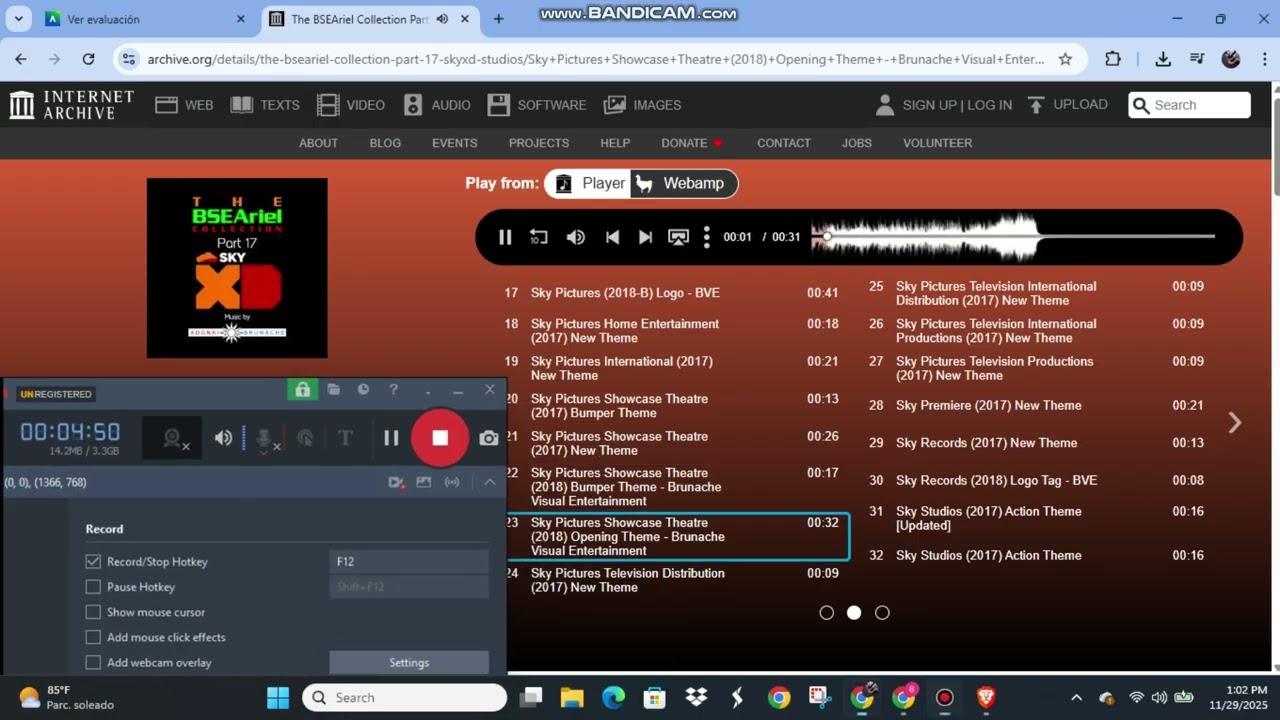Enable Show mouse cursor checkbox
This screenshot has width=1280, height=720.
pyautogui.click(x=93, y=612)
